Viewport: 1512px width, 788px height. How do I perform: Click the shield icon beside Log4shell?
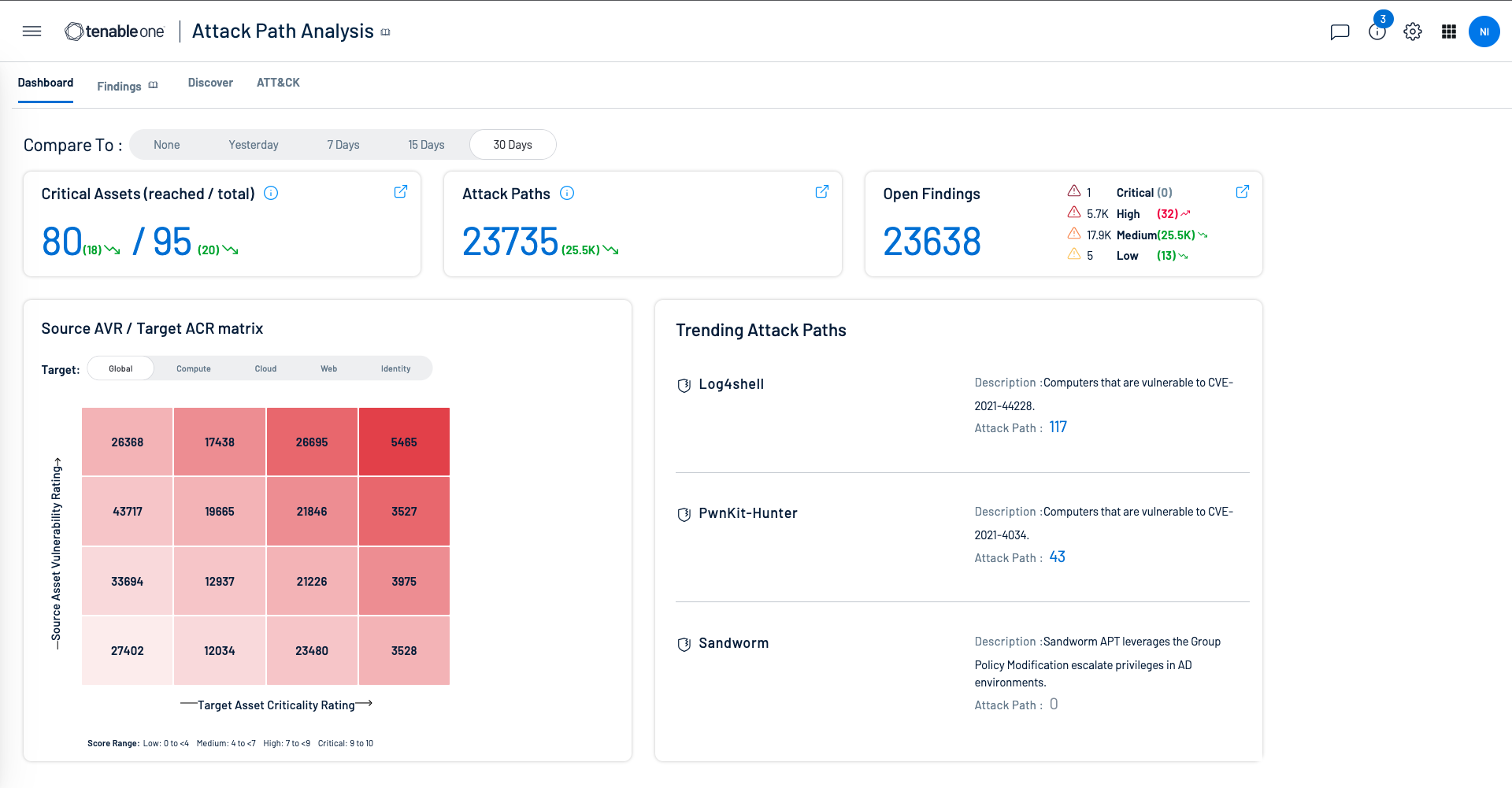click(x=684, y=385)
